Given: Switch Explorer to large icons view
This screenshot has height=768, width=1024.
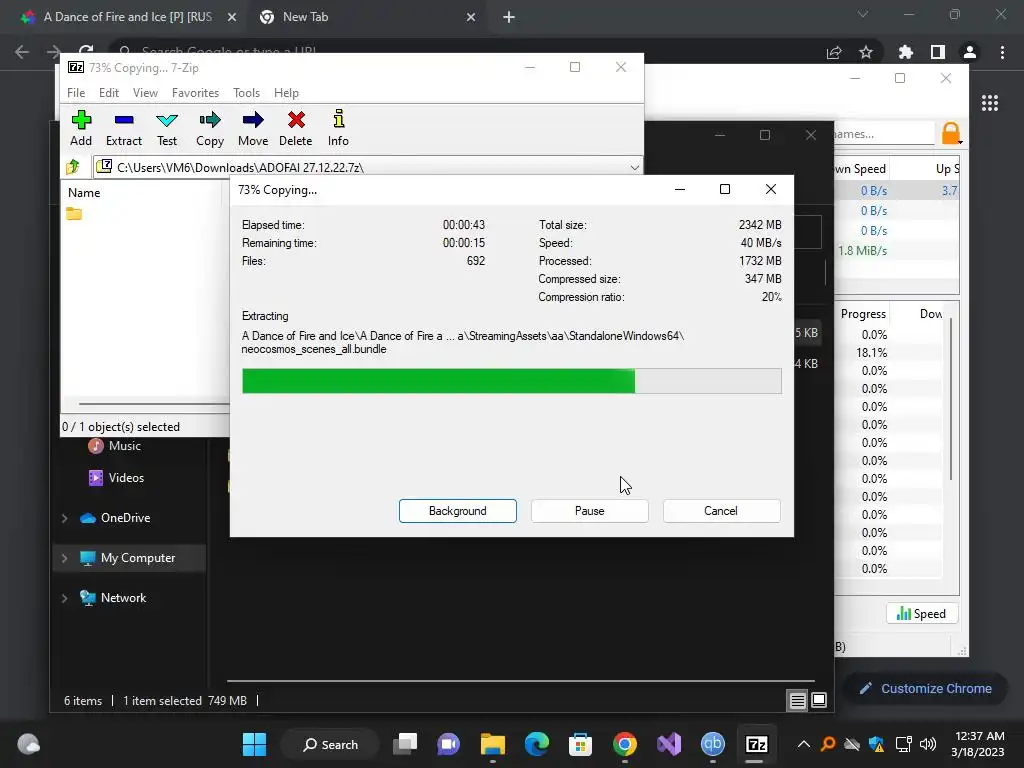Looking at the screenshot, I should tap(819, 701).
